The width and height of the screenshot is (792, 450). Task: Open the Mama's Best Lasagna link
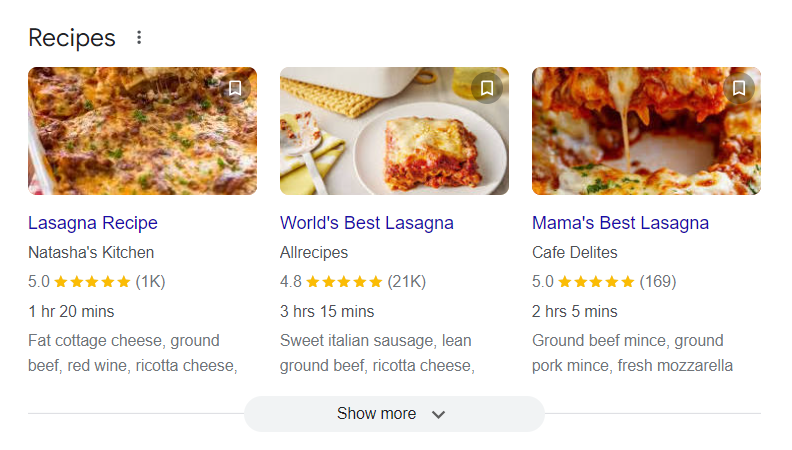tap(620, 223)
